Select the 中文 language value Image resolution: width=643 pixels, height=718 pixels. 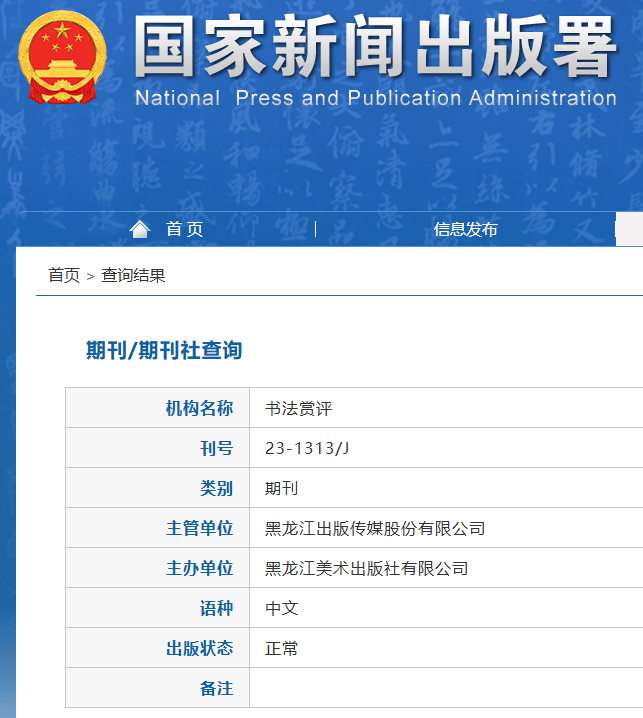point(281,608)
